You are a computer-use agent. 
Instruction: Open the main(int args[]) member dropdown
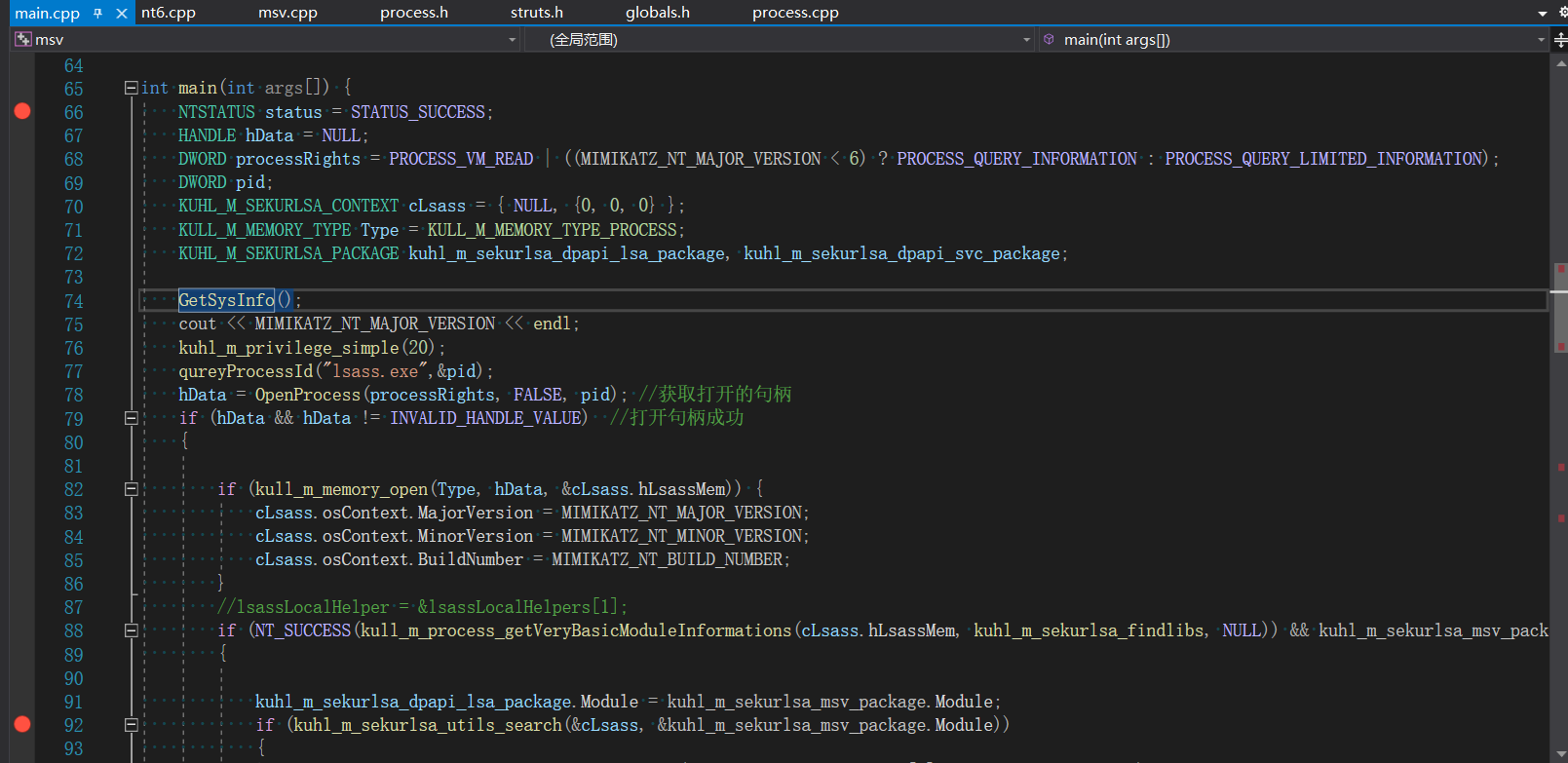[1541, 40]
